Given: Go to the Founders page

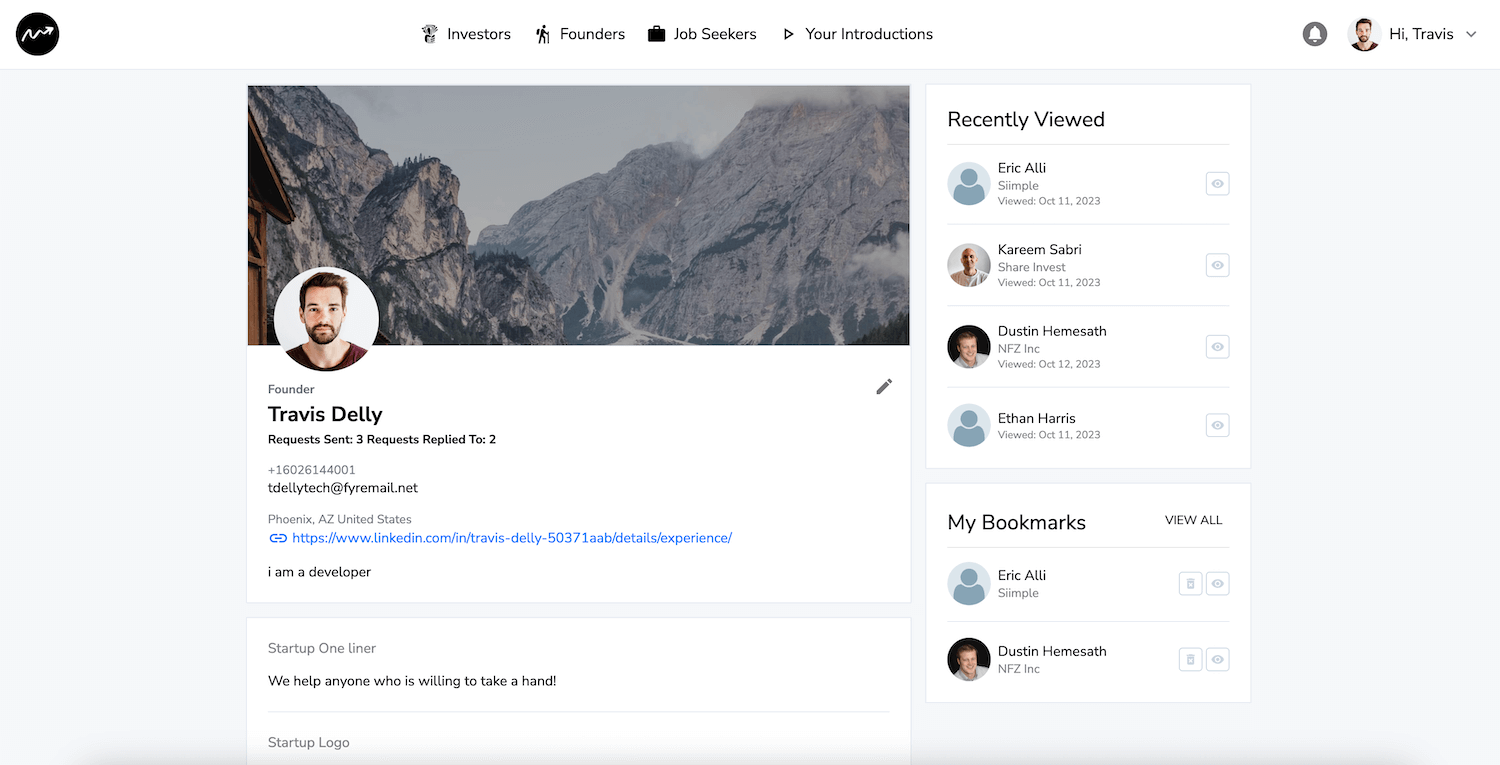Looking at the screenshot, I should coord(580,34).
